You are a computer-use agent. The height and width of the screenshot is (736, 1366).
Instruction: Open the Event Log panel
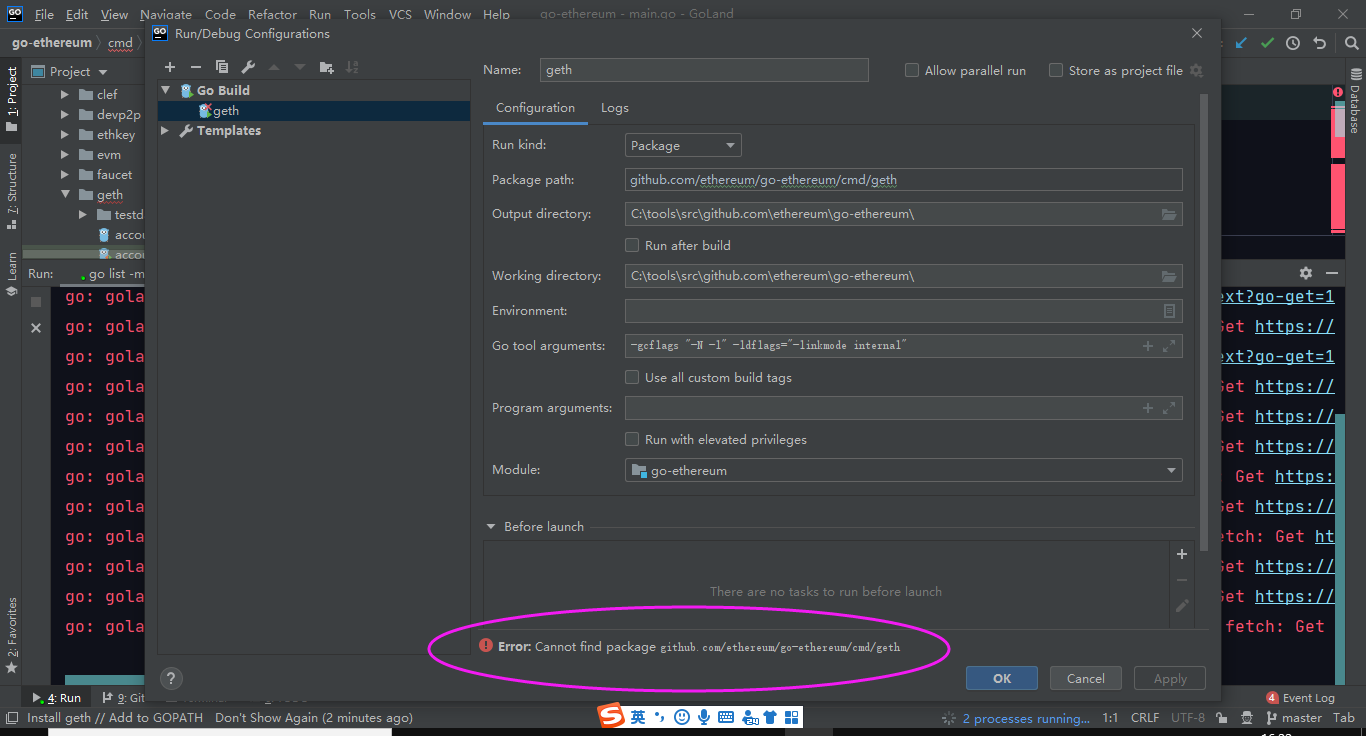point(1300,698)
